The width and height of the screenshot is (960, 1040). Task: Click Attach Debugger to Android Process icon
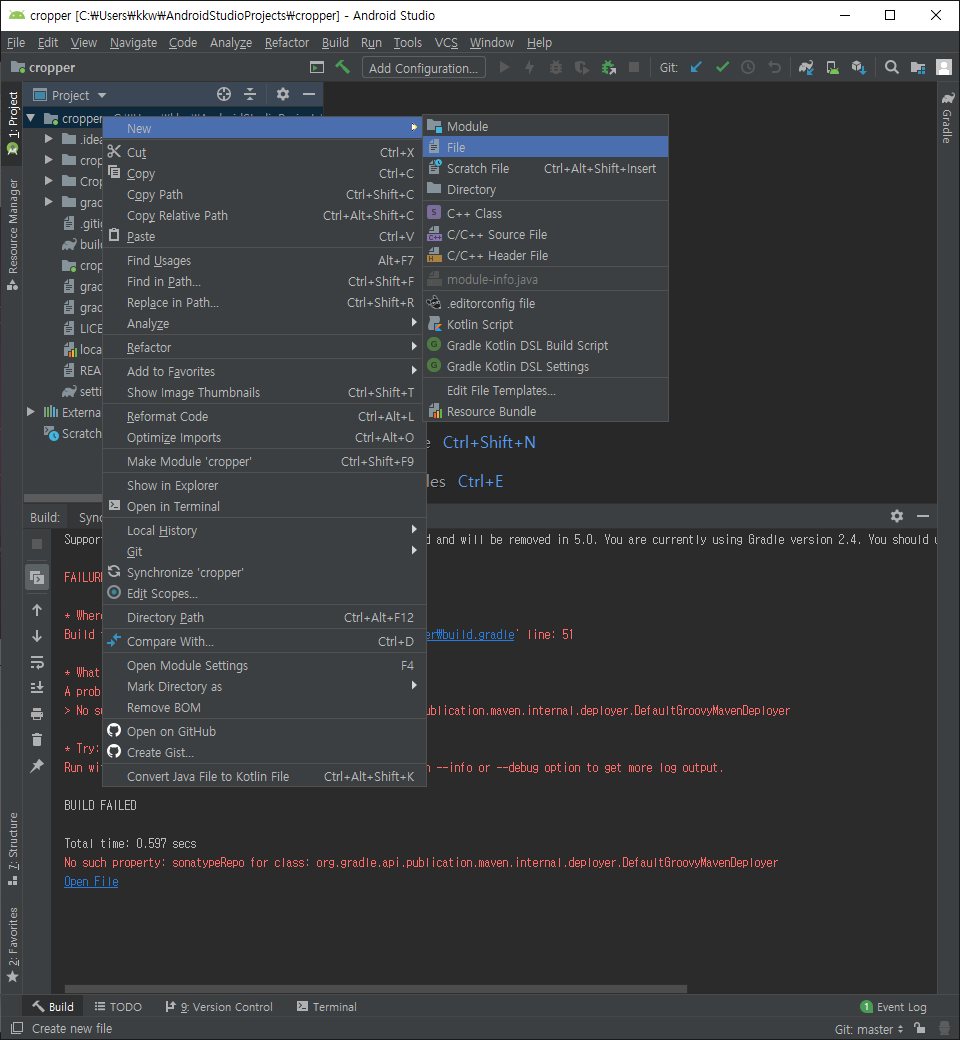point(608,67)
